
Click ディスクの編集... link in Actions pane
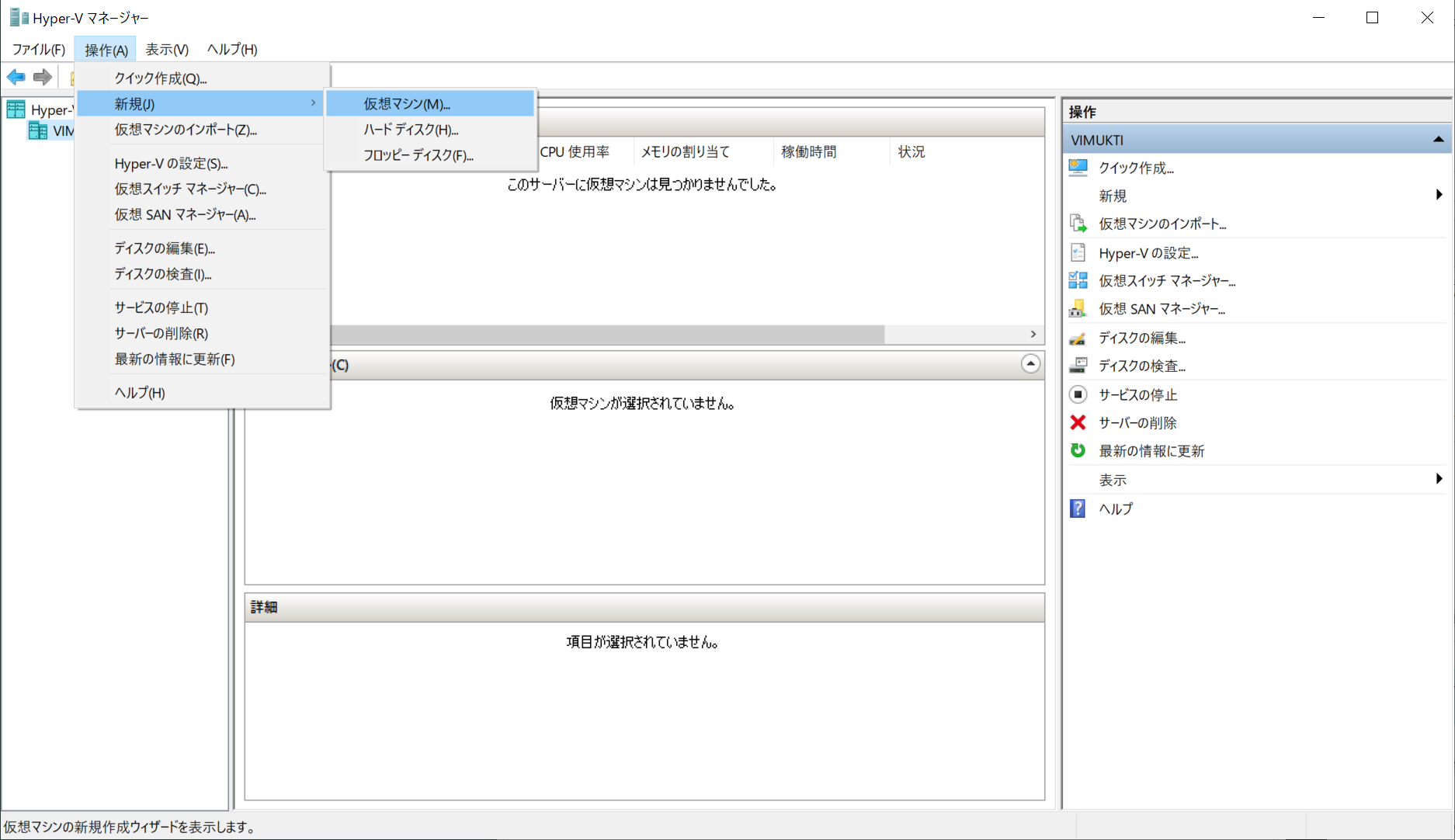[x=1142, y=338]
